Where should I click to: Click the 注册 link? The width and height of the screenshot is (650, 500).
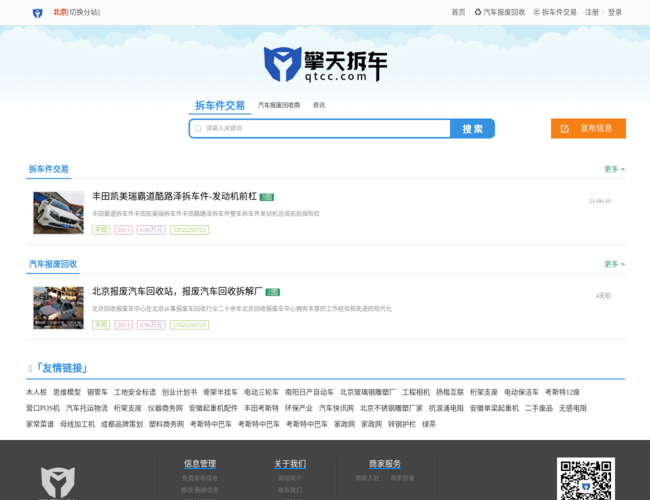click(592, 12)
